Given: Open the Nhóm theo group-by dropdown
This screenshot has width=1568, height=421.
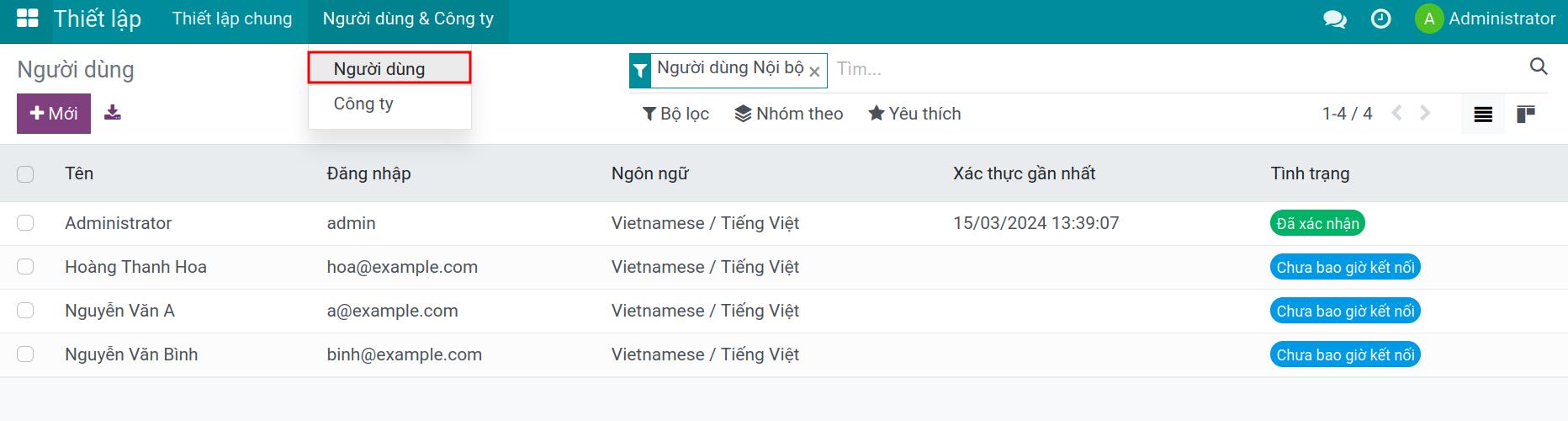Looking at the screenshot, I should pyautogui.click(x=789, y=114).
